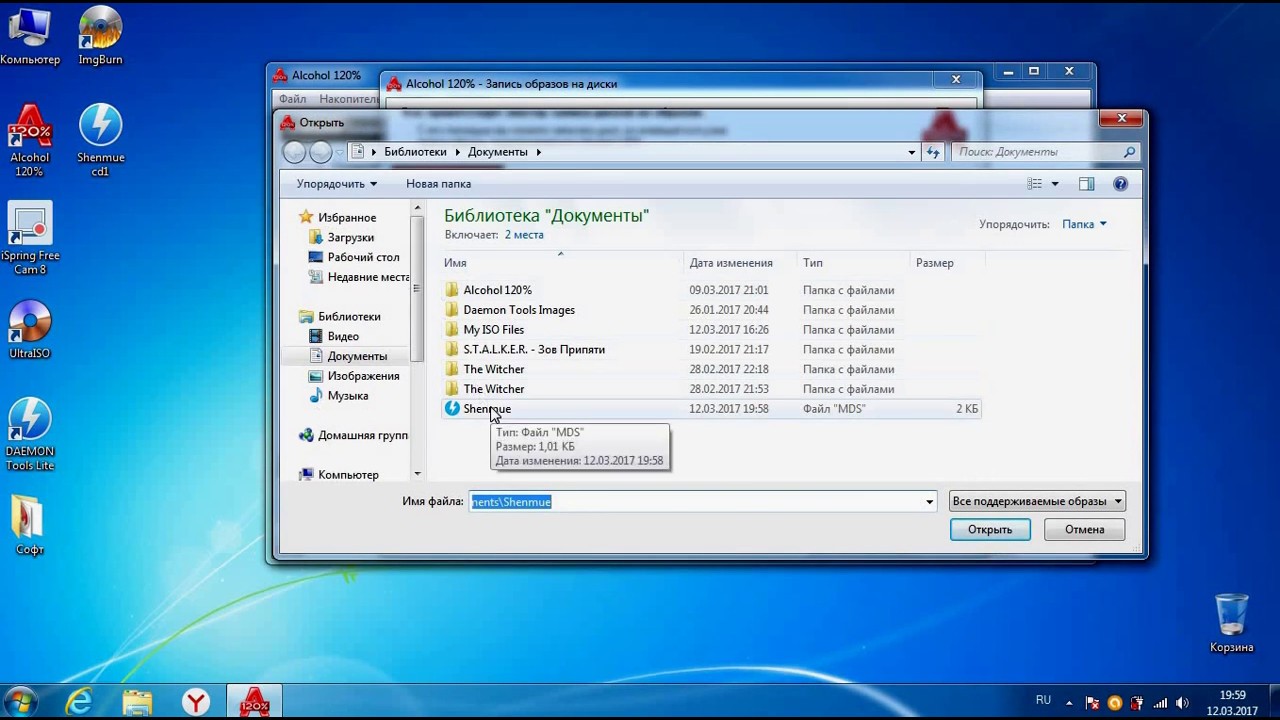1280x720 pixels.
Task: Select the Shenmue cd1 desktop icon
Action: coord(100,140)
